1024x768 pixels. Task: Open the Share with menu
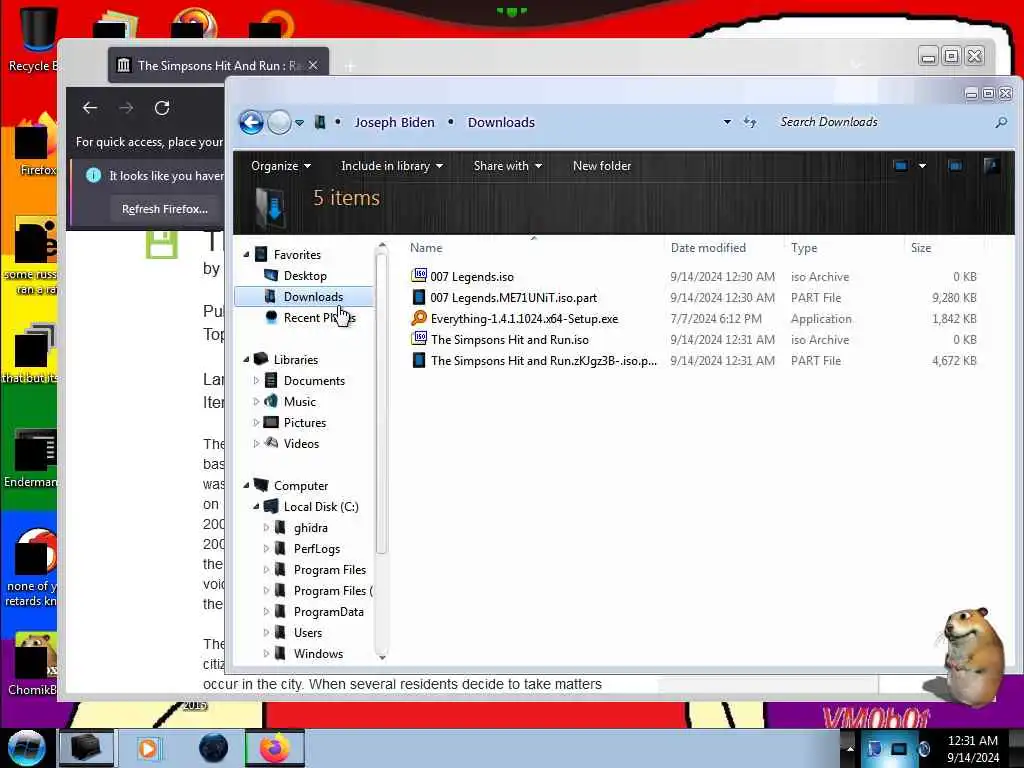pos(507,166)
